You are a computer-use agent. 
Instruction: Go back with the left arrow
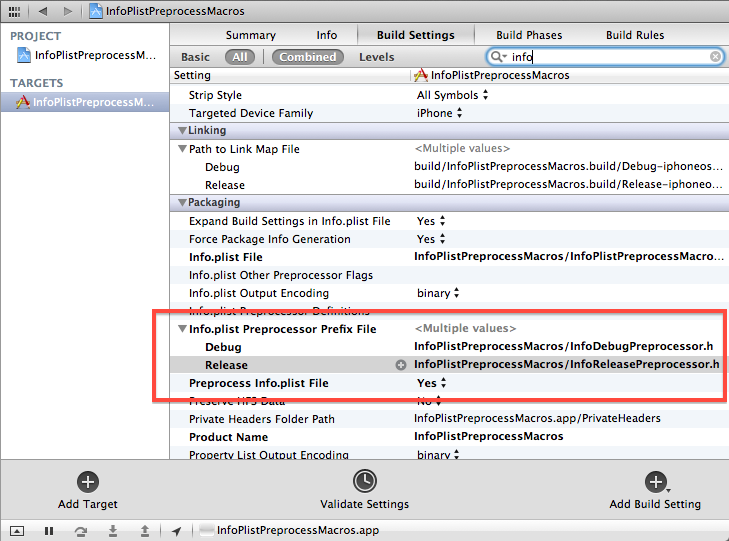pyautogui.click(x=43, y=11)
